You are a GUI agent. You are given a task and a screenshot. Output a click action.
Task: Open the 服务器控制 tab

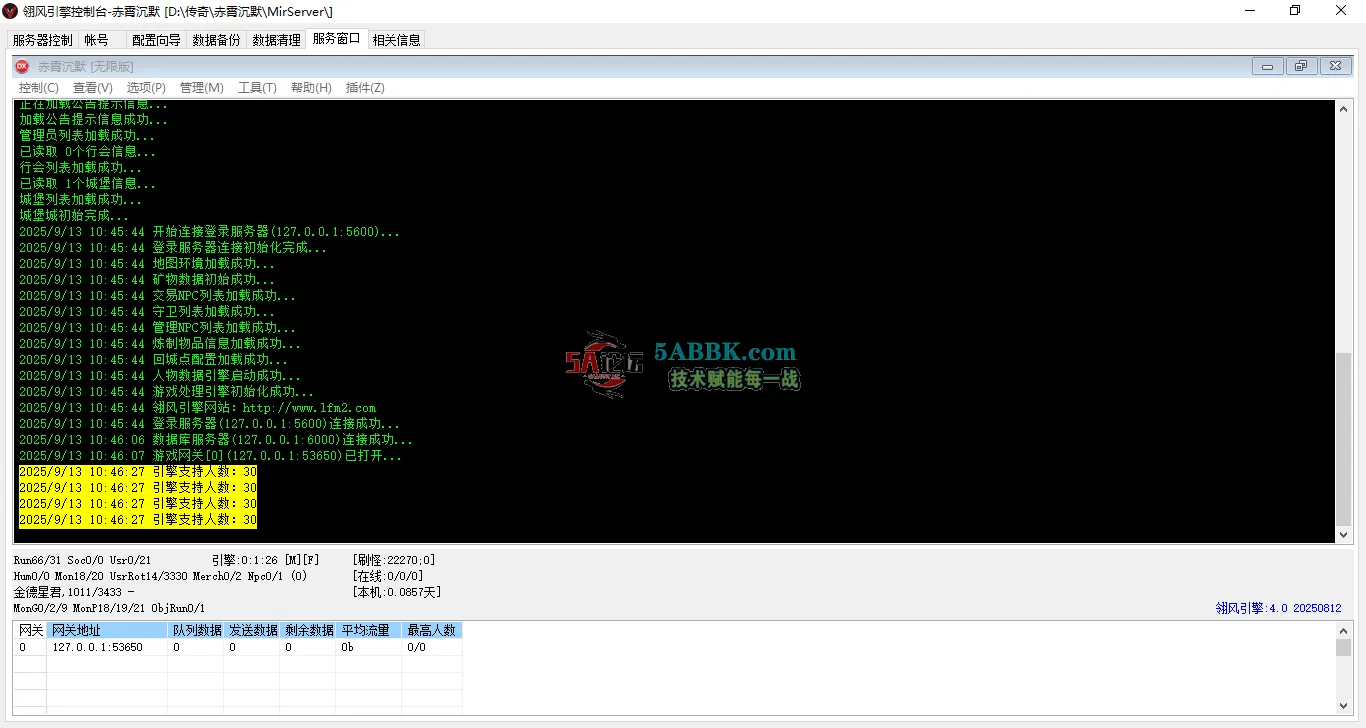42,40
